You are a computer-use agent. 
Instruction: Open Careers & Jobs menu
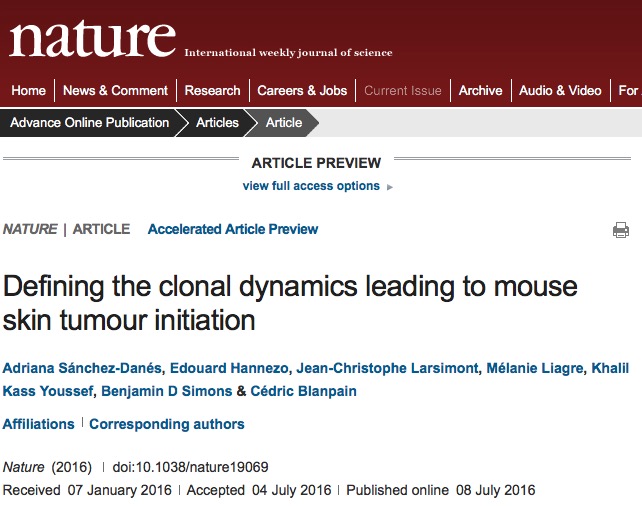[x=302, y=90]
